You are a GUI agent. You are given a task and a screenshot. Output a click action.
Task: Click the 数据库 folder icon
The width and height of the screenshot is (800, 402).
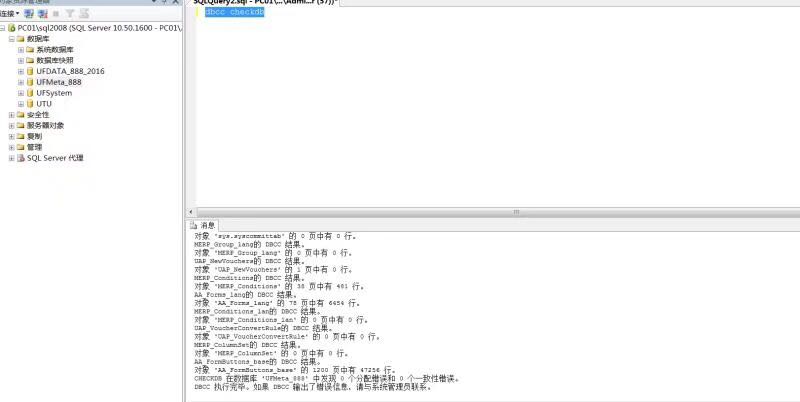(20, 39)
